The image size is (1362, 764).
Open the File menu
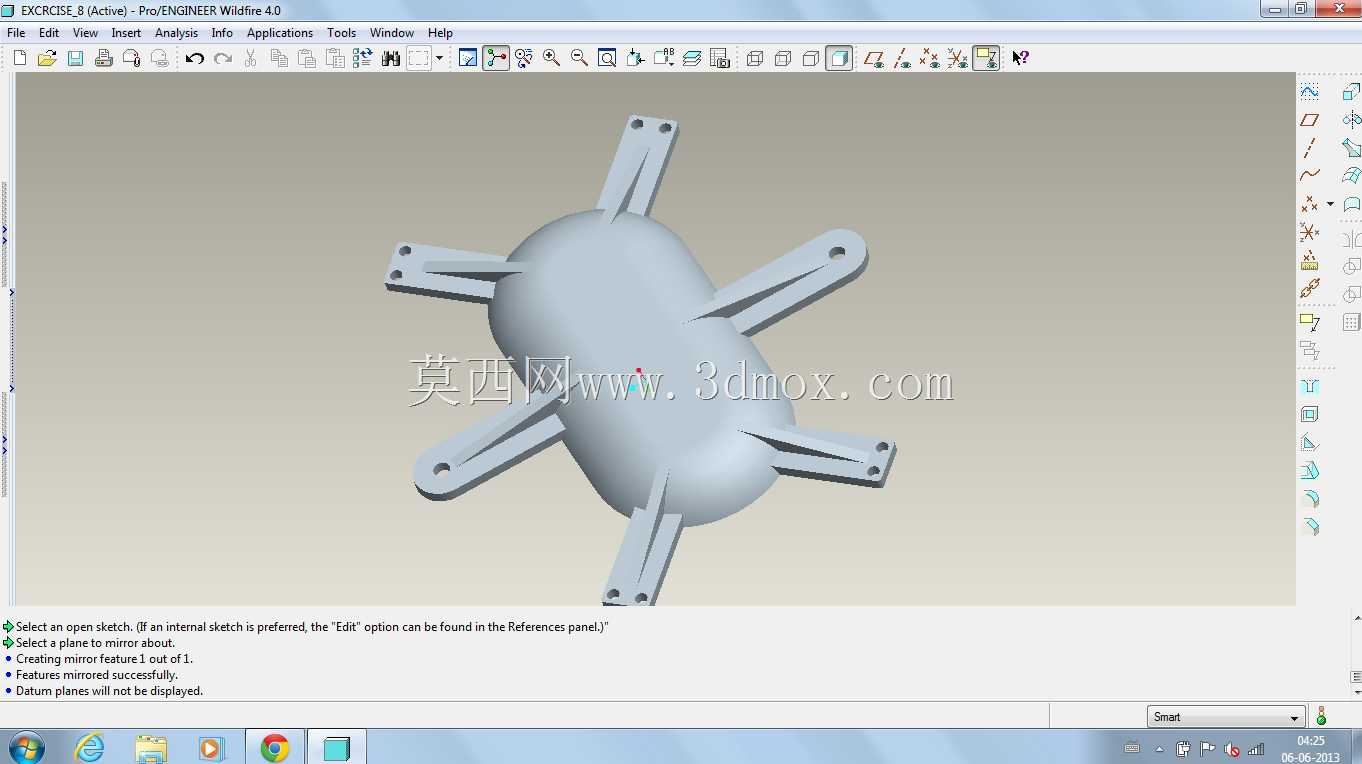(16, 33)
